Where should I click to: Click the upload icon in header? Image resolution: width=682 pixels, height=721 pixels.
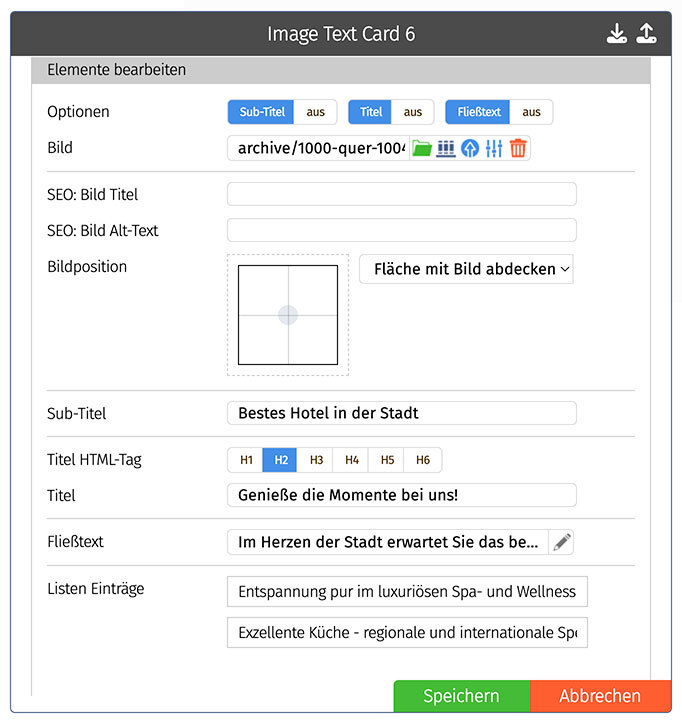click(647, 34)
